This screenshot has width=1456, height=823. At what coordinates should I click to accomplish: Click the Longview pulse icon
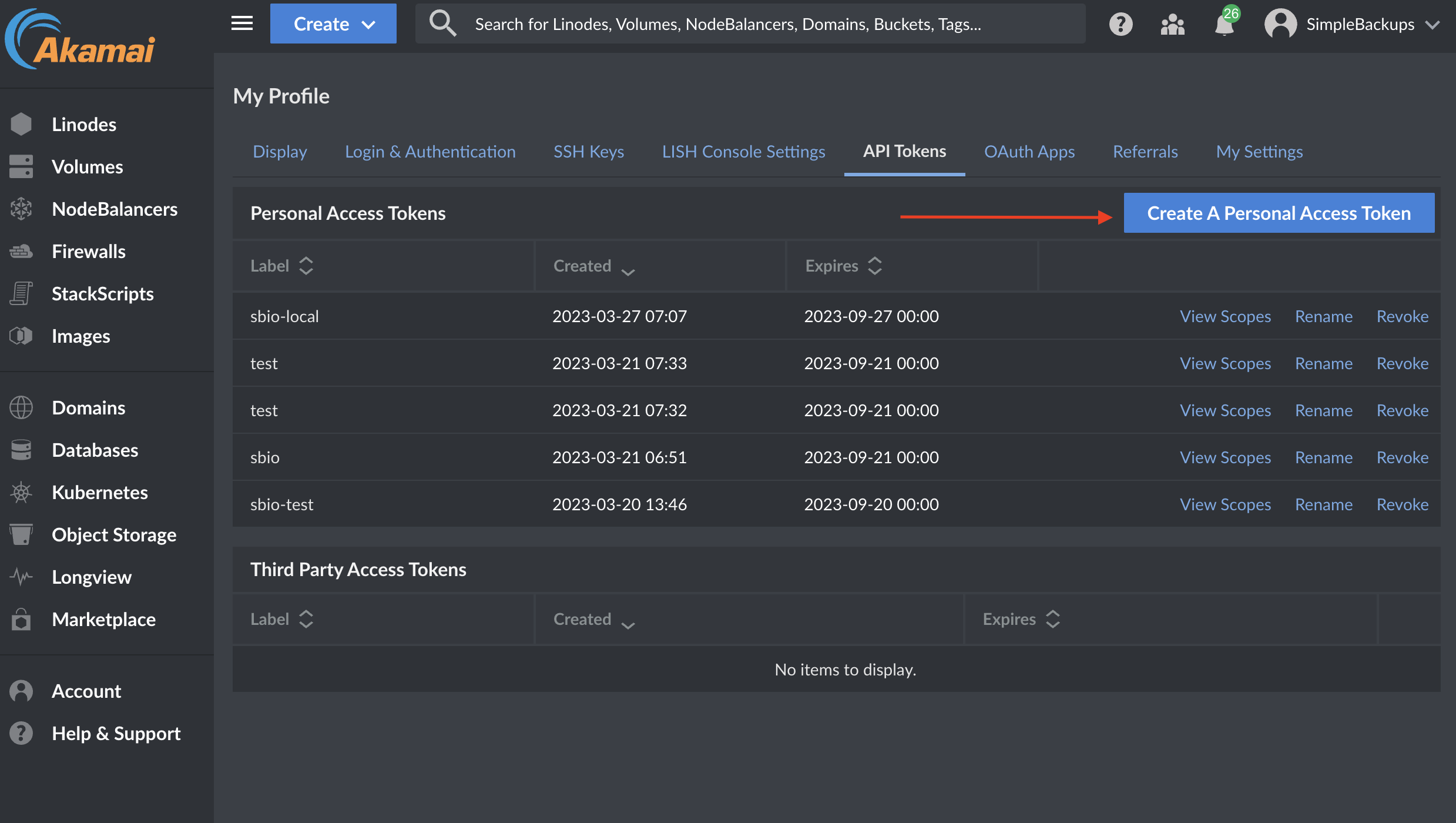click(21, 577)
